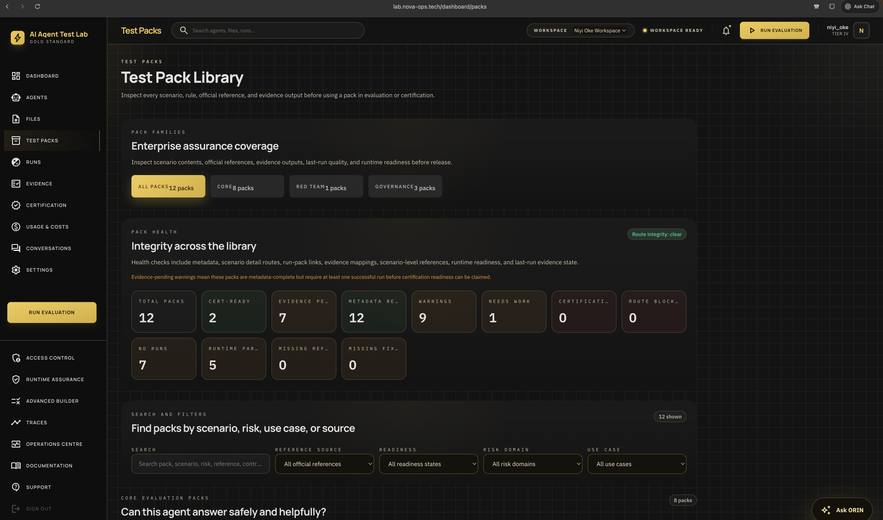
Task: Expand the All risk domains dropdown
Action: point(533,464)
